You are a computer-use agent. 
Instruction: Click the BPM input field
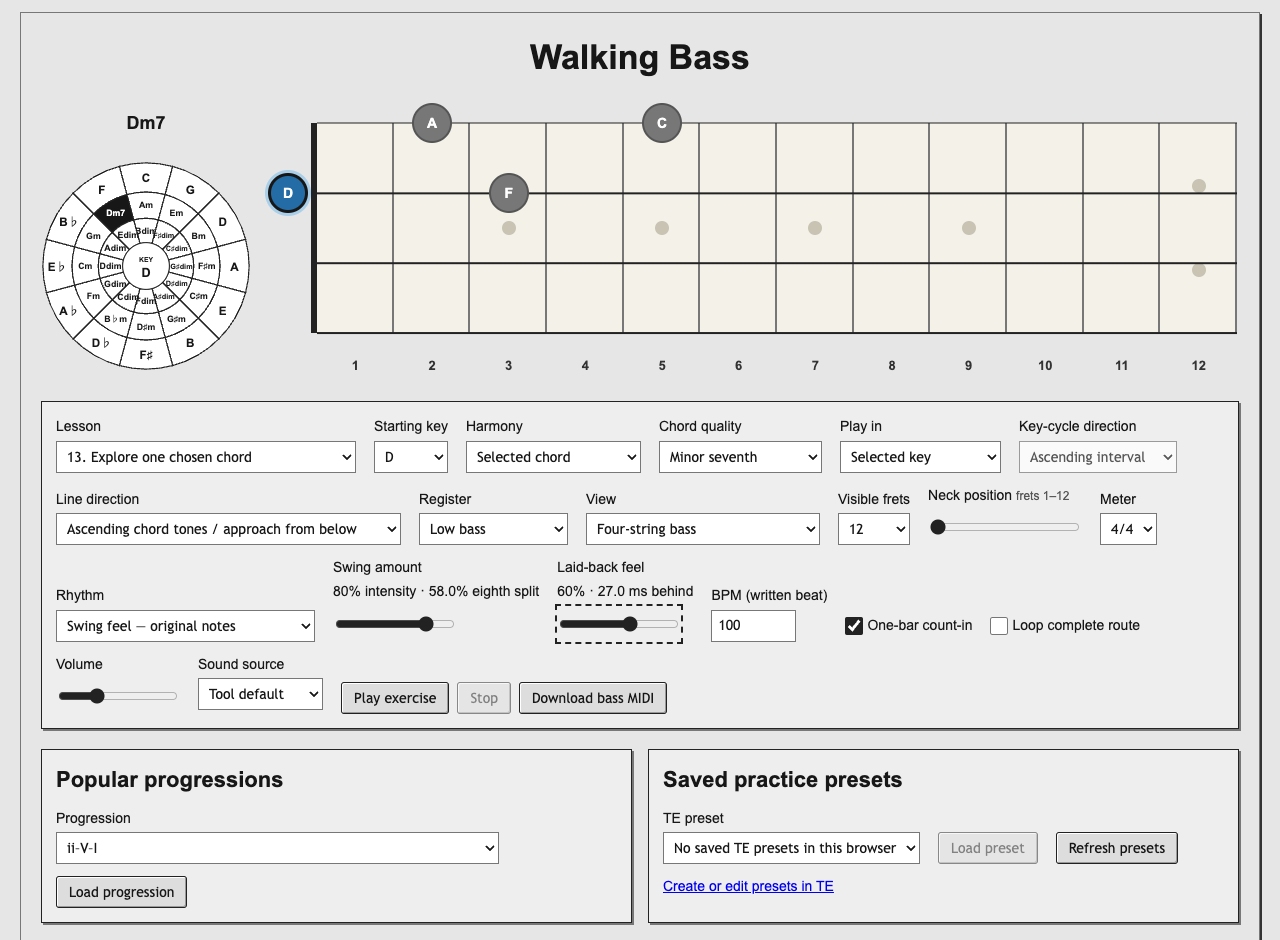[x=753, y=625]
